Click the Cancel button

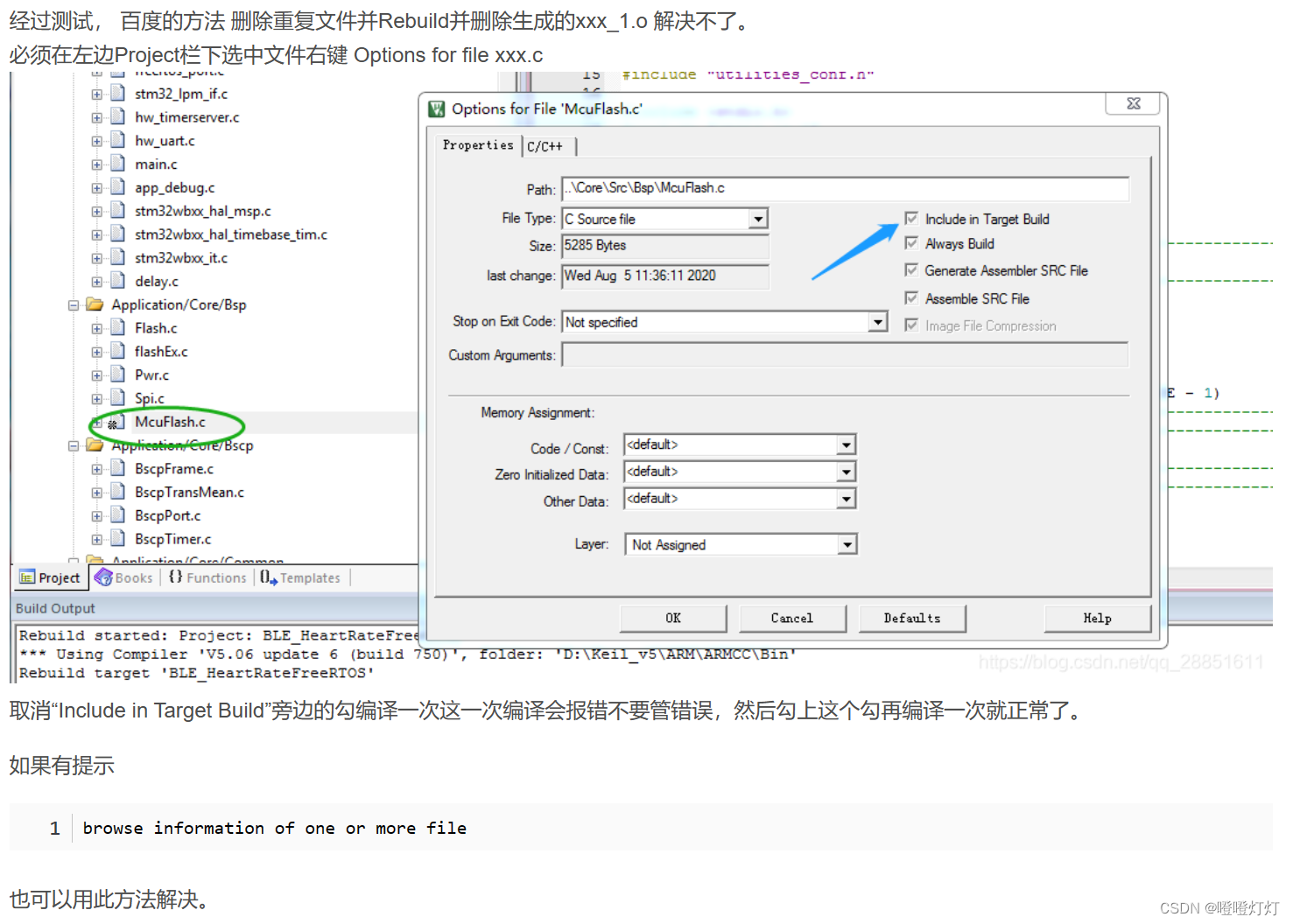[x=792, y=618]
